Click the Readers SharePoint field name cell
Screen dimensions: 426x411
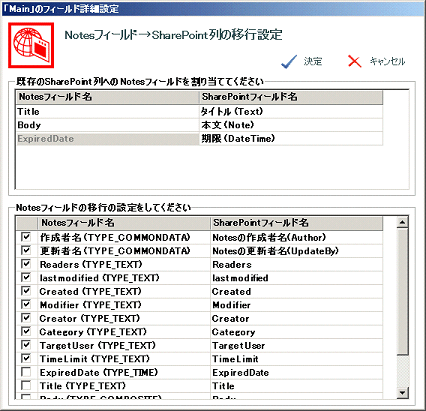click(297, 264)
